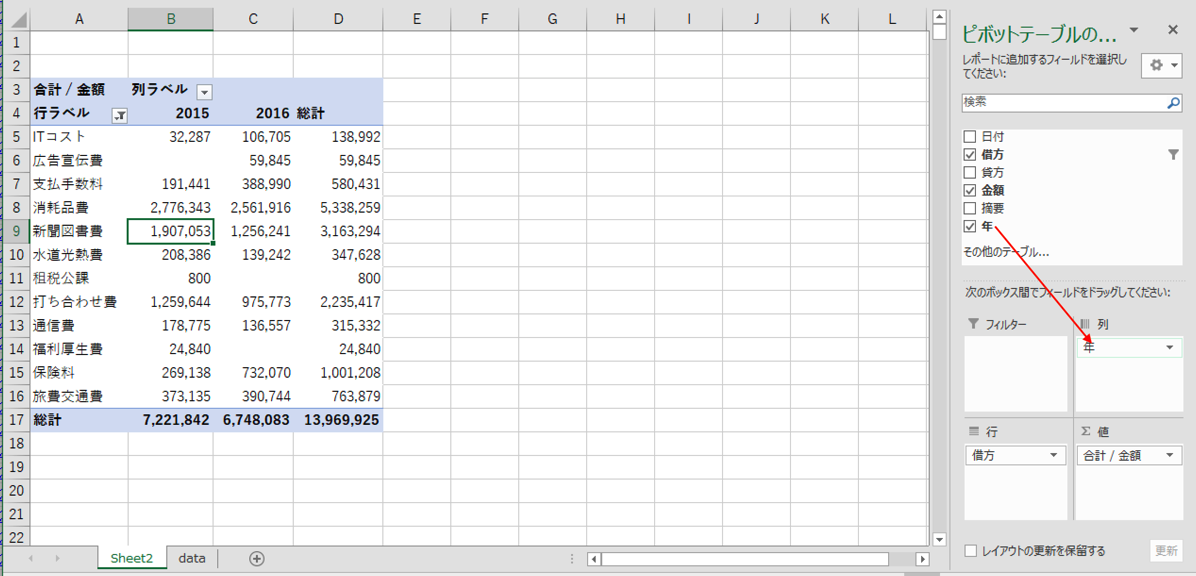Enable レイアウトの更新を保留する checkbox

[970, 551]
